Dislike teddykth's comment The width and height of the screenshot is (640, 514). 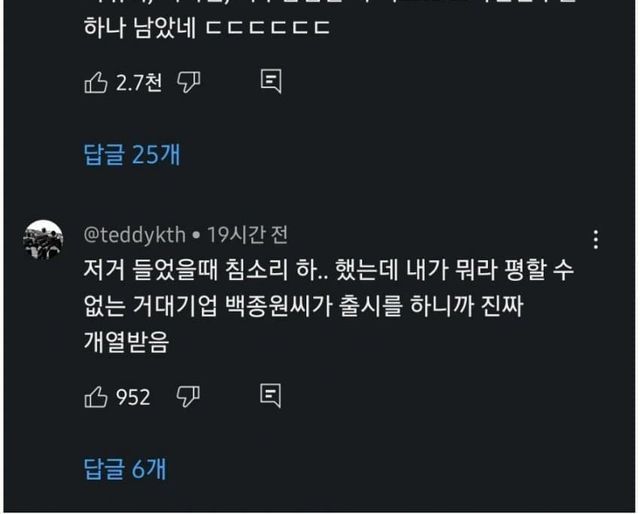(x=188, y=397)
